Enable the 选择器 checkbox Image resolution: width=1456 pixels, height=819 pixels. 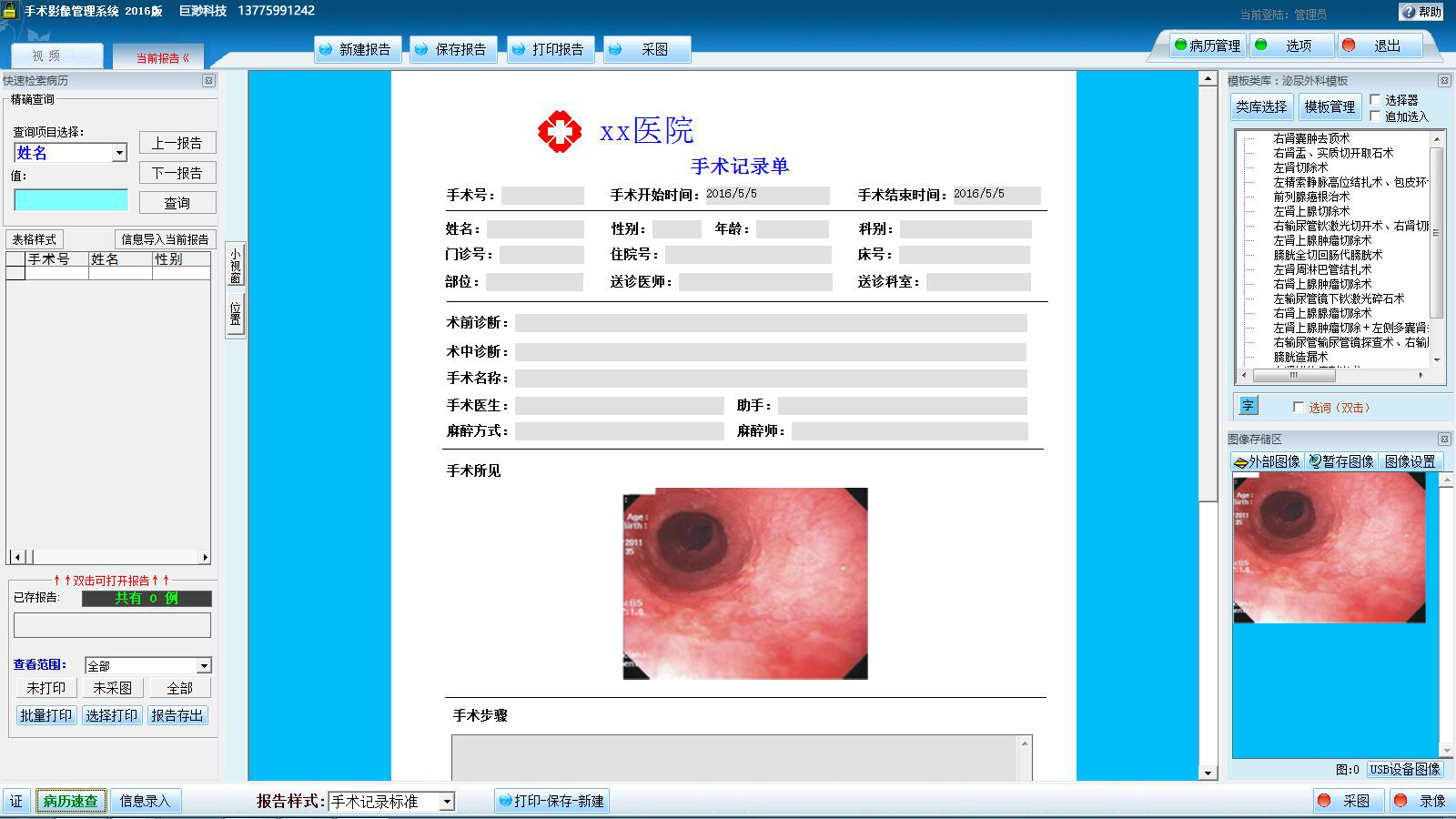[x=1375, y=100]
